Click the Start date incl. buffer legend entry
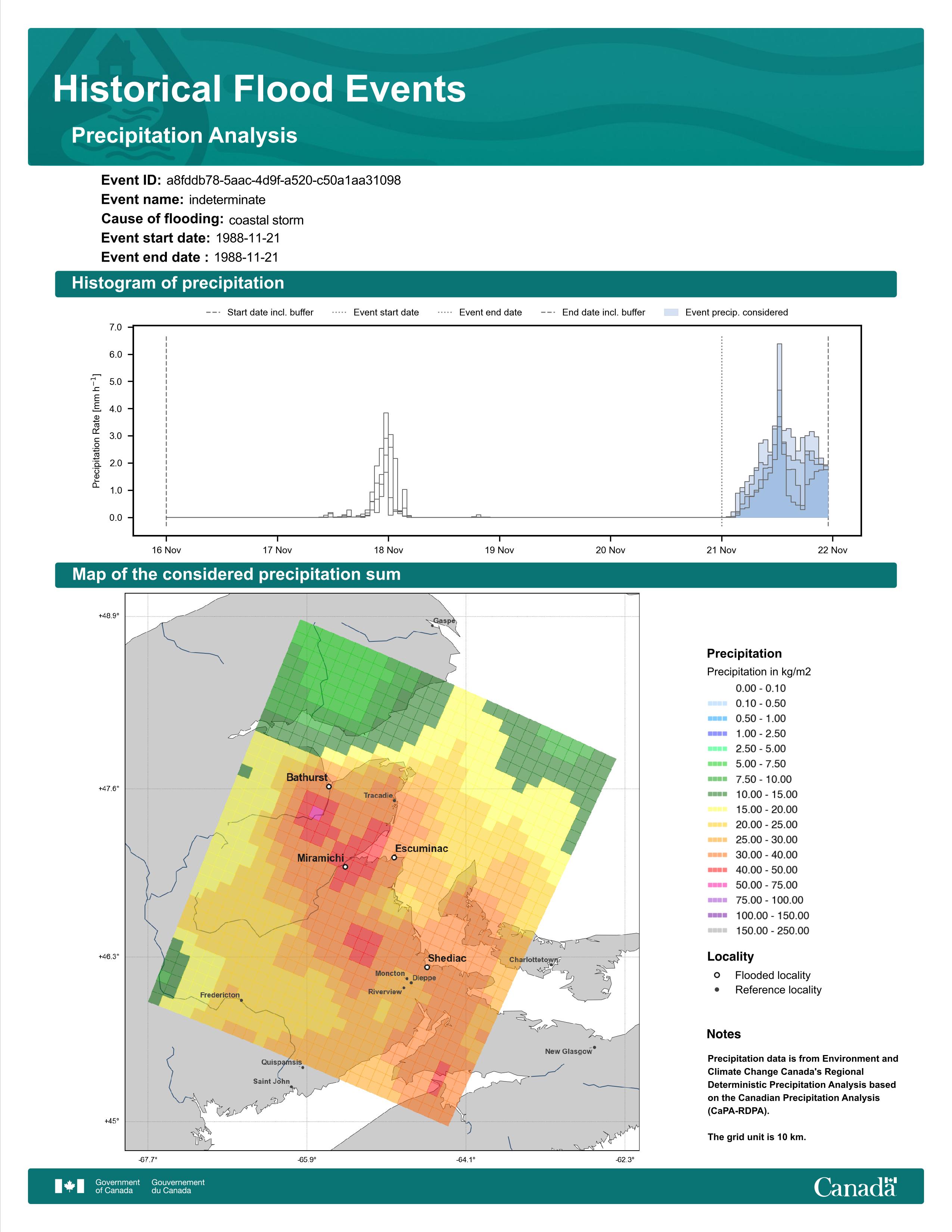The width and height of the screenshot is (952, 1232). click(x=259, y=312)
